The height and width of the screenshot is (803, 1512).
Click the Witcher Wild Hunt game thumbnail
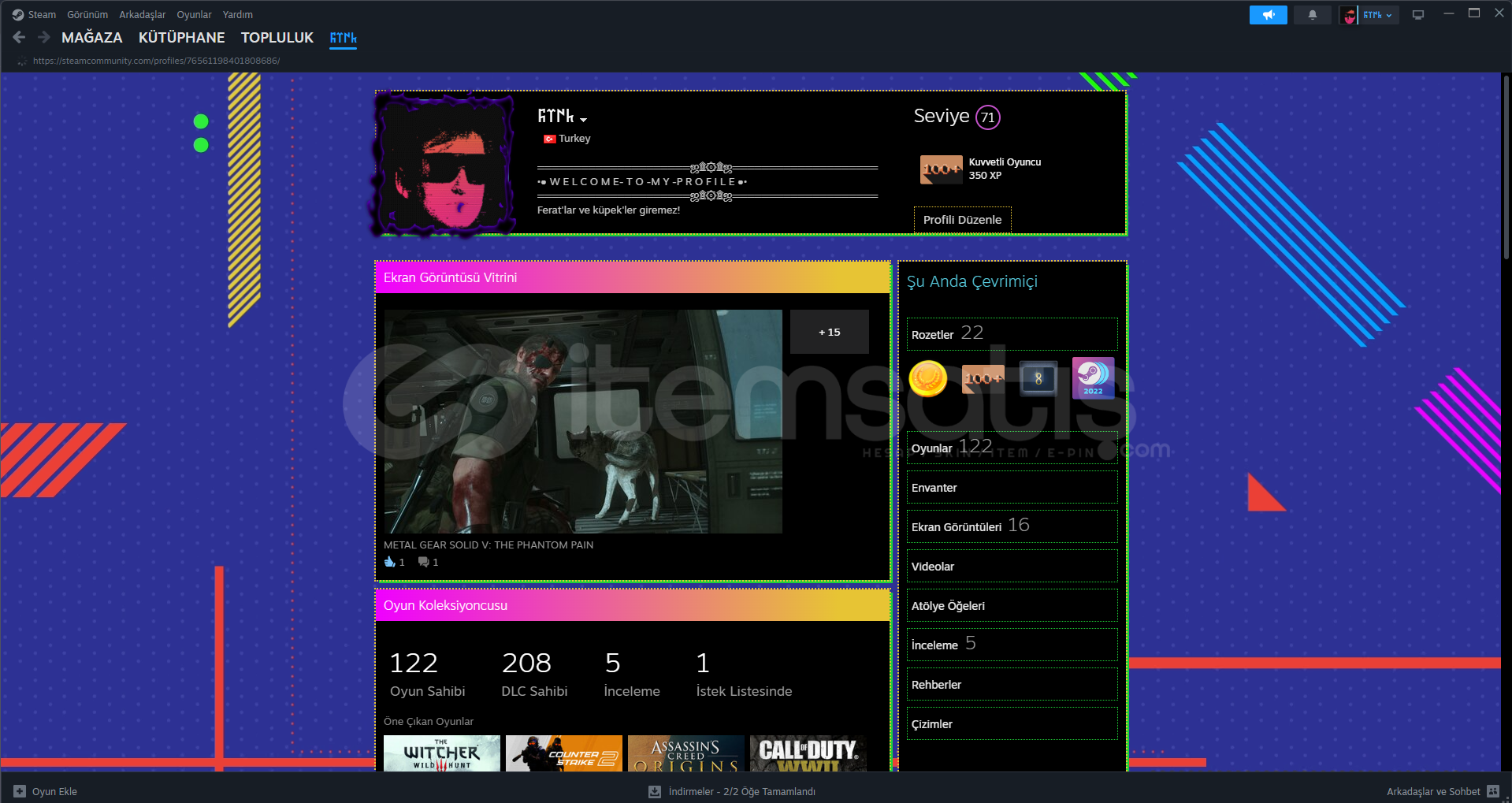coord(441,753)
